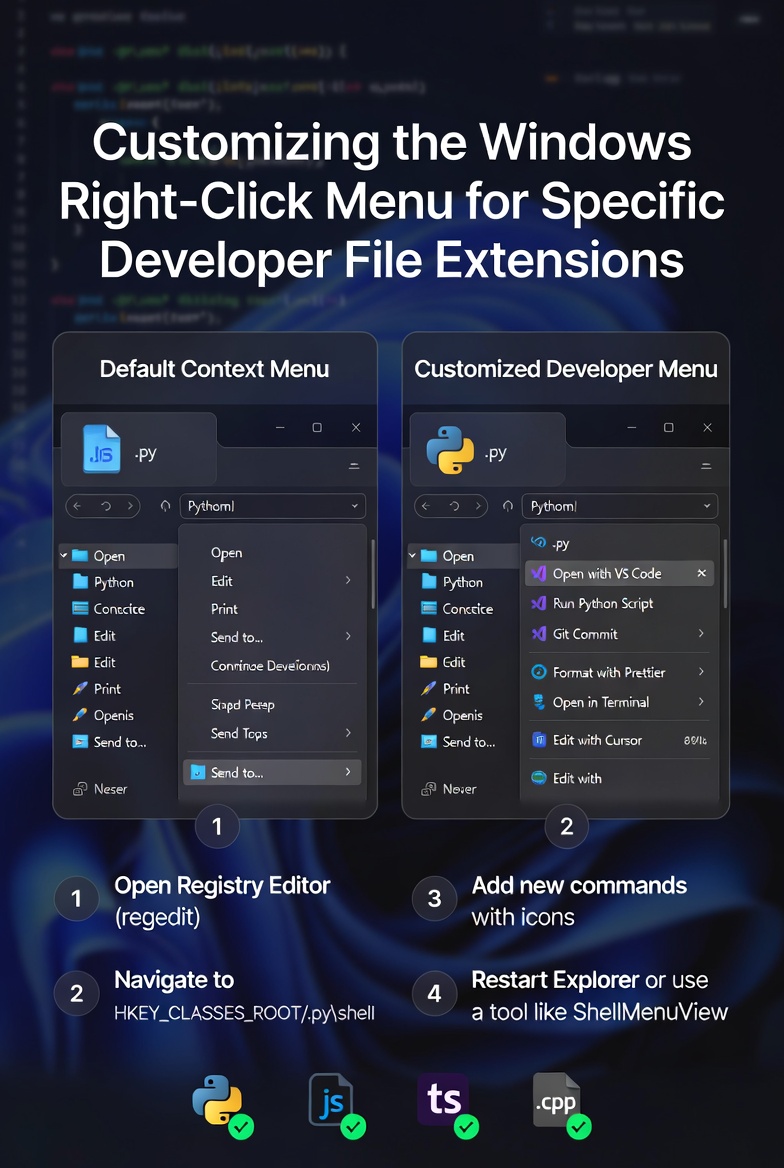Open the Pythoml address dropdown in Default Context Menu window
Viewport: 784px width, 1168px height.
coord(355,507)
